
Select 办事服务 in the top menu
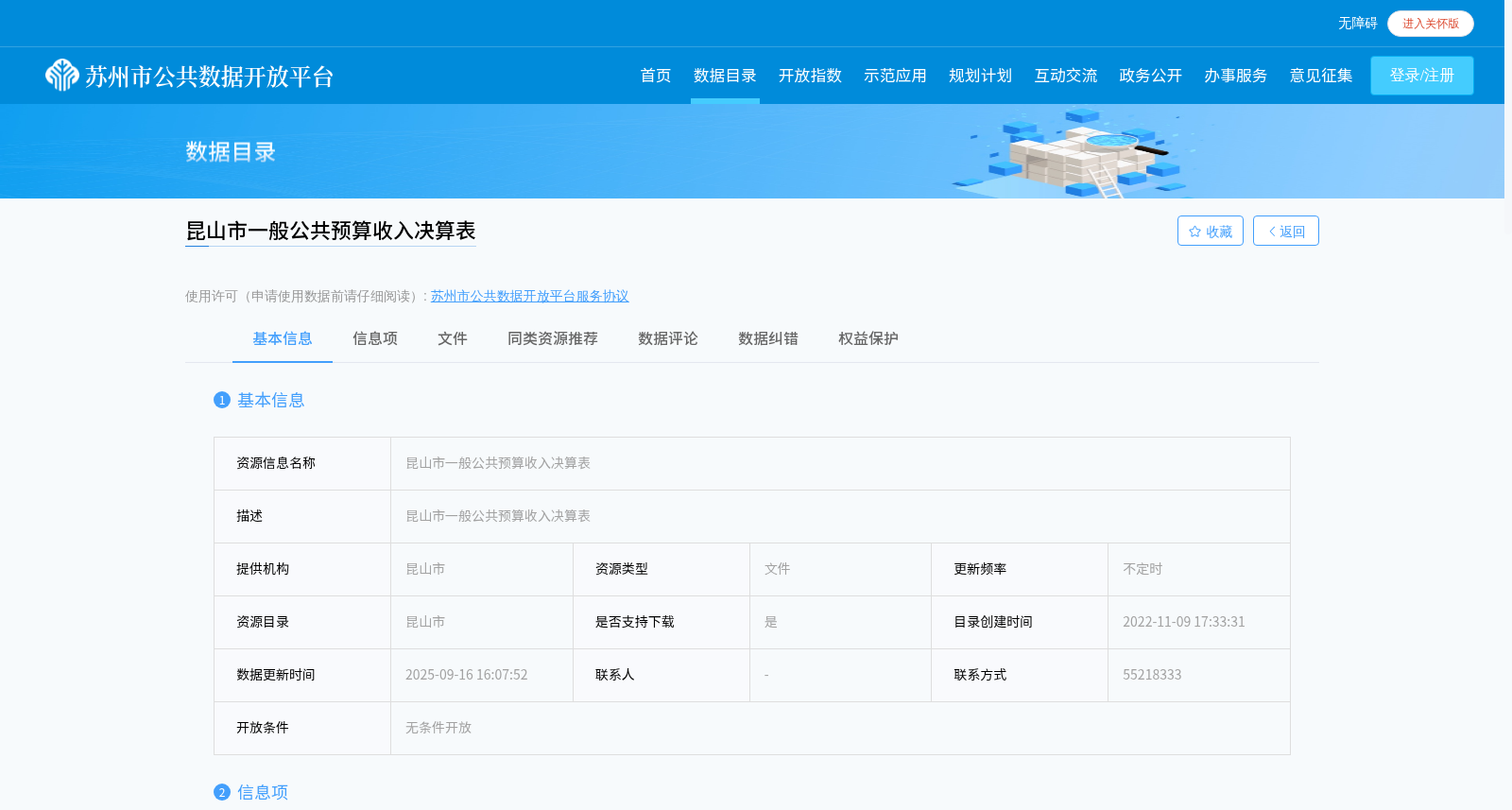[1235, 76]
